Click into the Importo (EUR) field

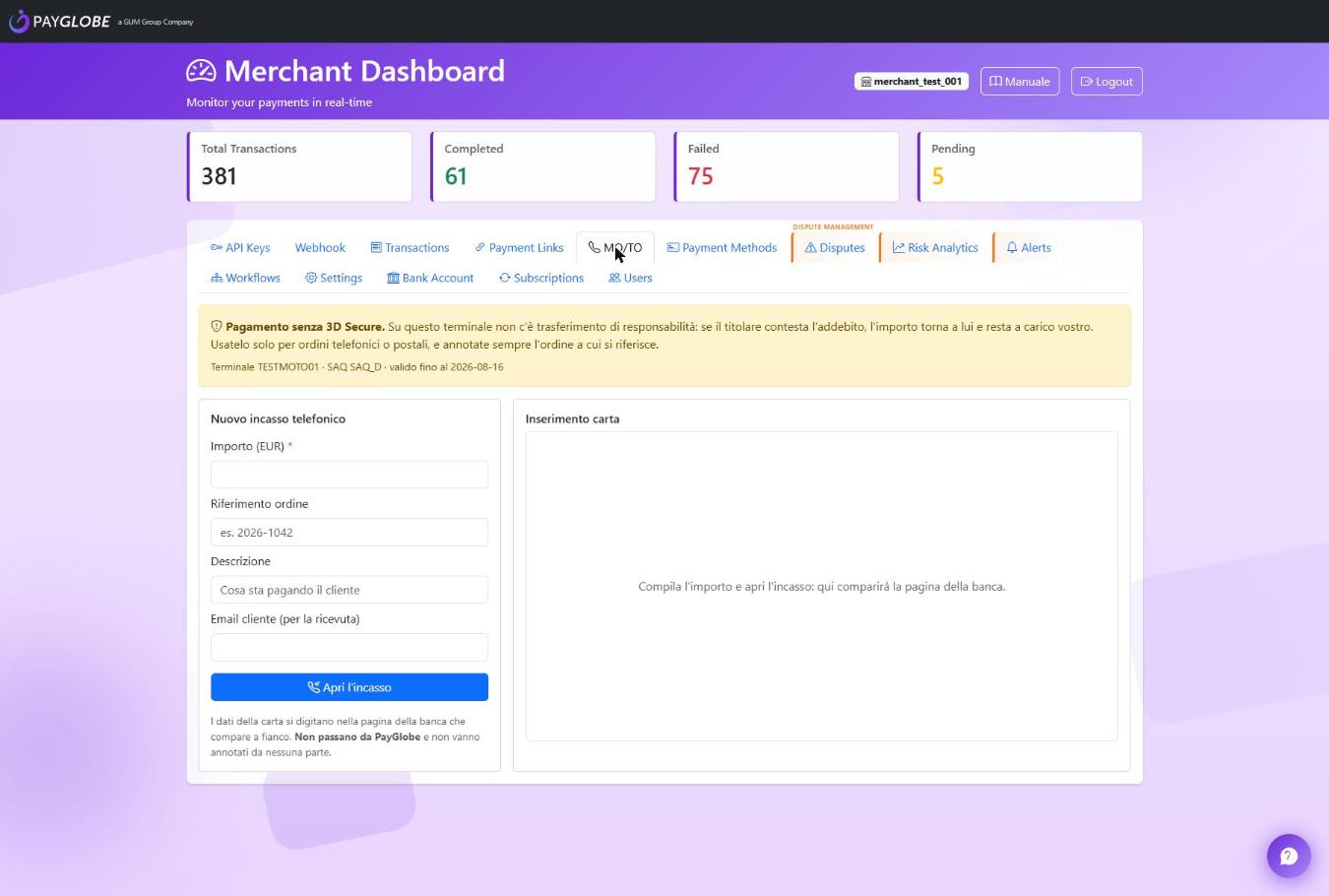point(349,475)
